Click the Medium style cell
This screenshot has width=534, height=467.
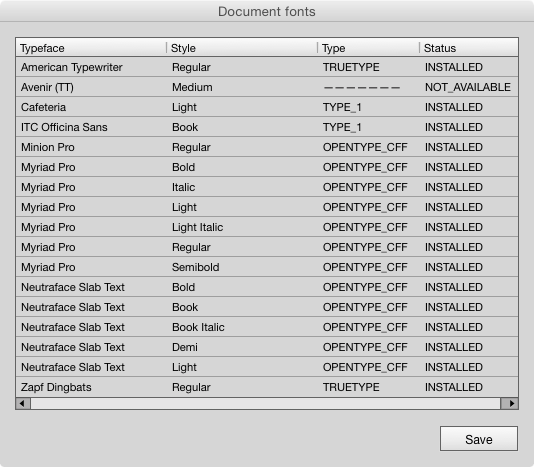[192, 88]
